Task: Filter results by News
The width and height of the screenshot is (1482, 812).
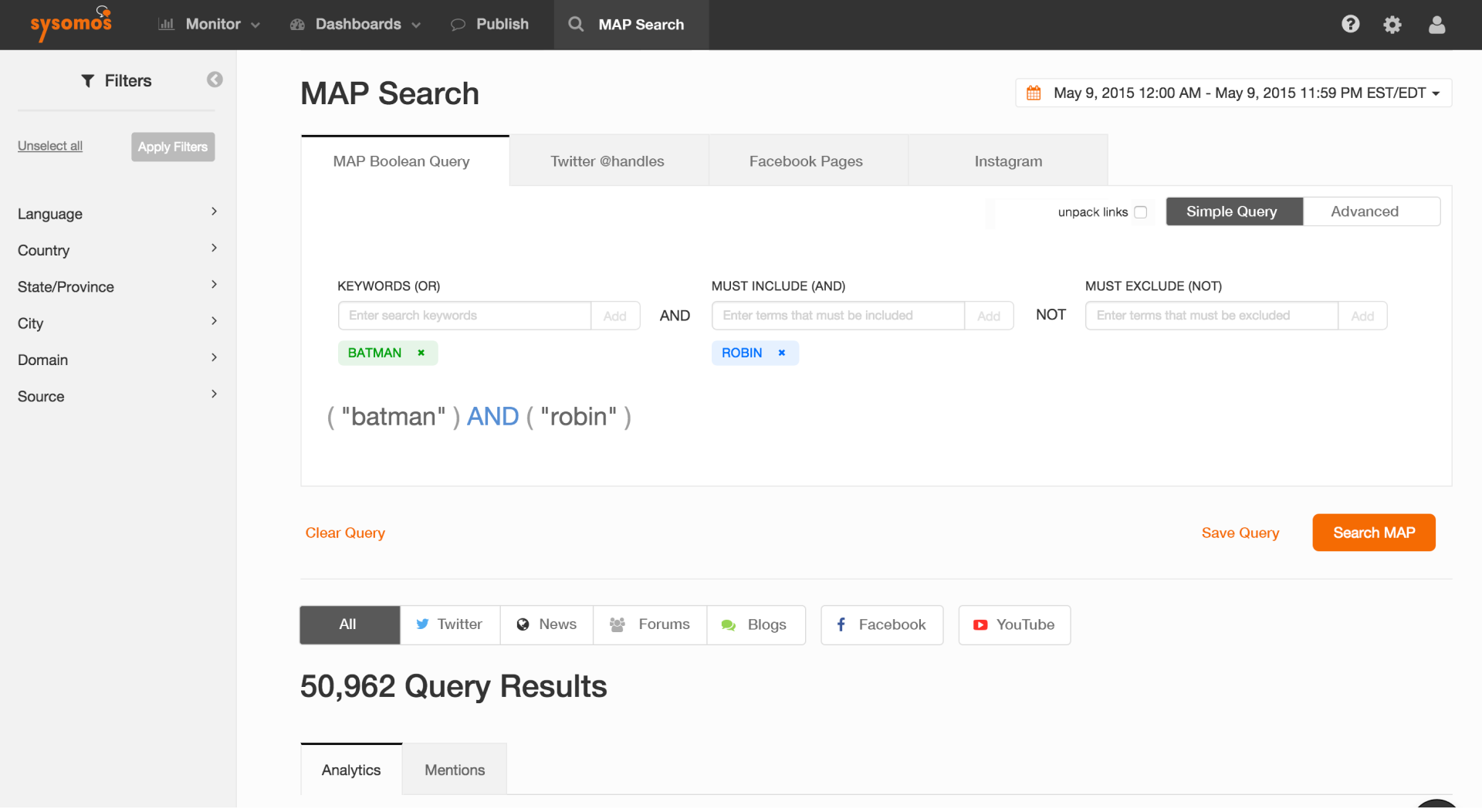Action: 546,624
